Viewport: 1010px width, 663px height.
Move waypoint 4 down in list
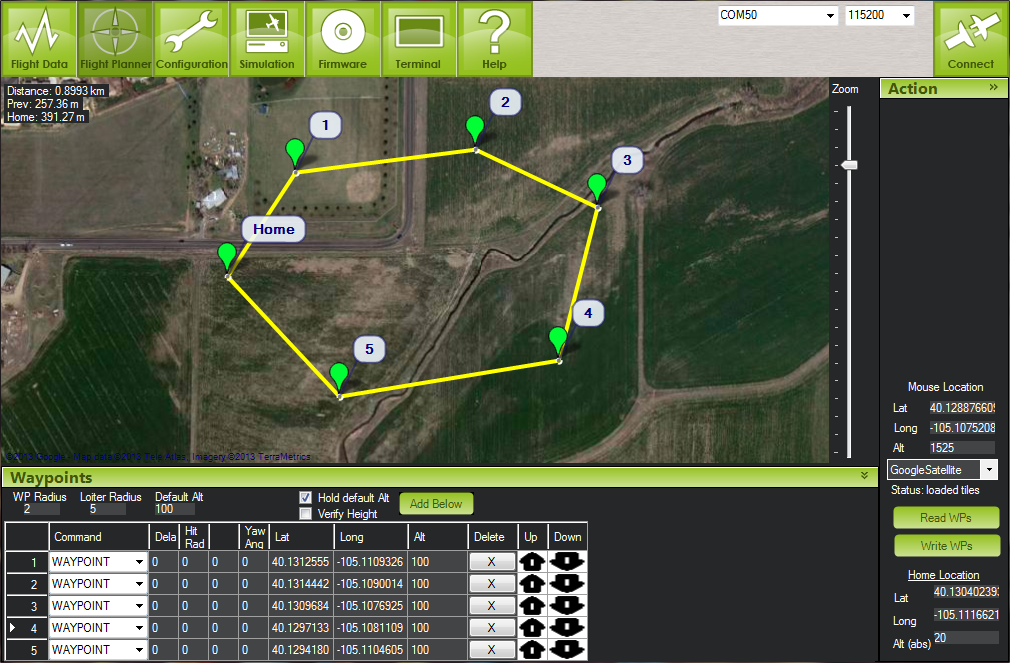567,628
